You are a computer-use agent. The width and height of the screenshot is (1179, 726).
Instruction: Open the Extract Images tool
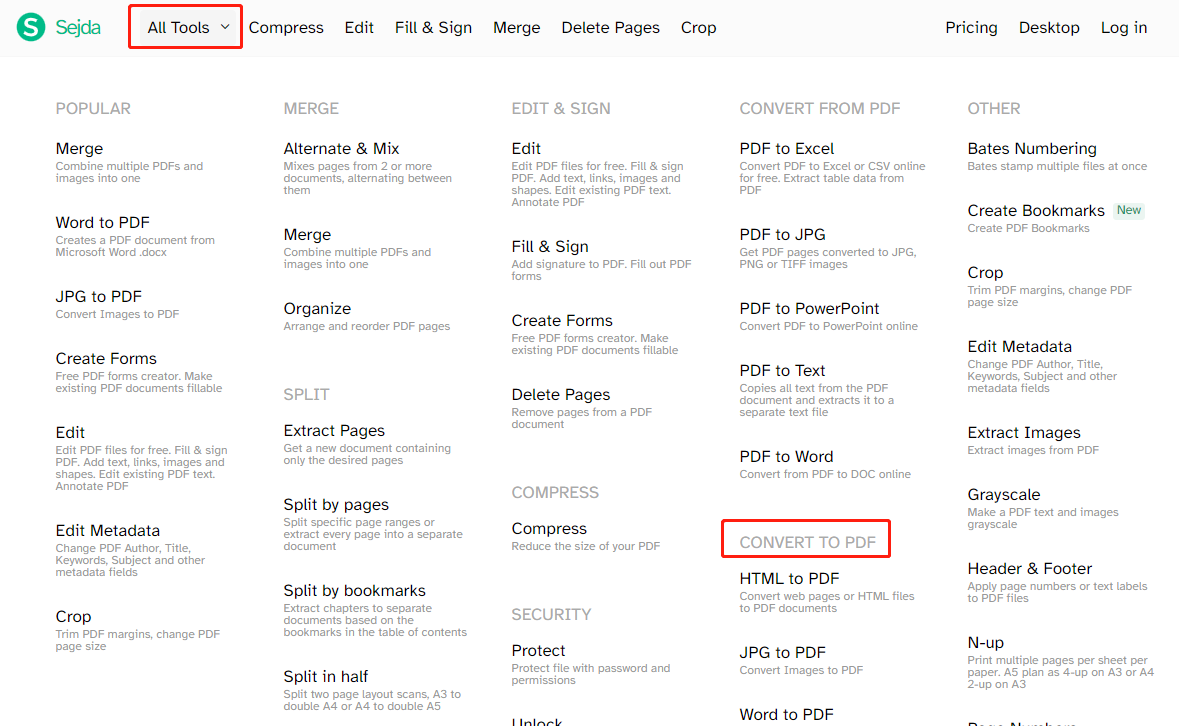1023,433
